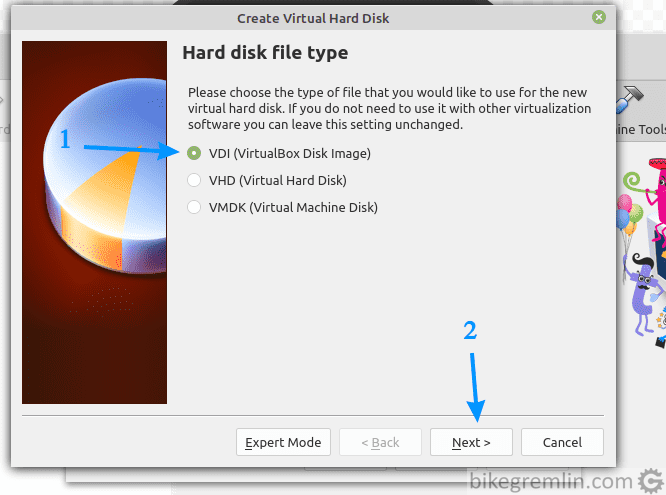The height and width of the screenshot is (495, 666).
Task: Click the disk illustration in the wizard
Action: coord(94,222)
